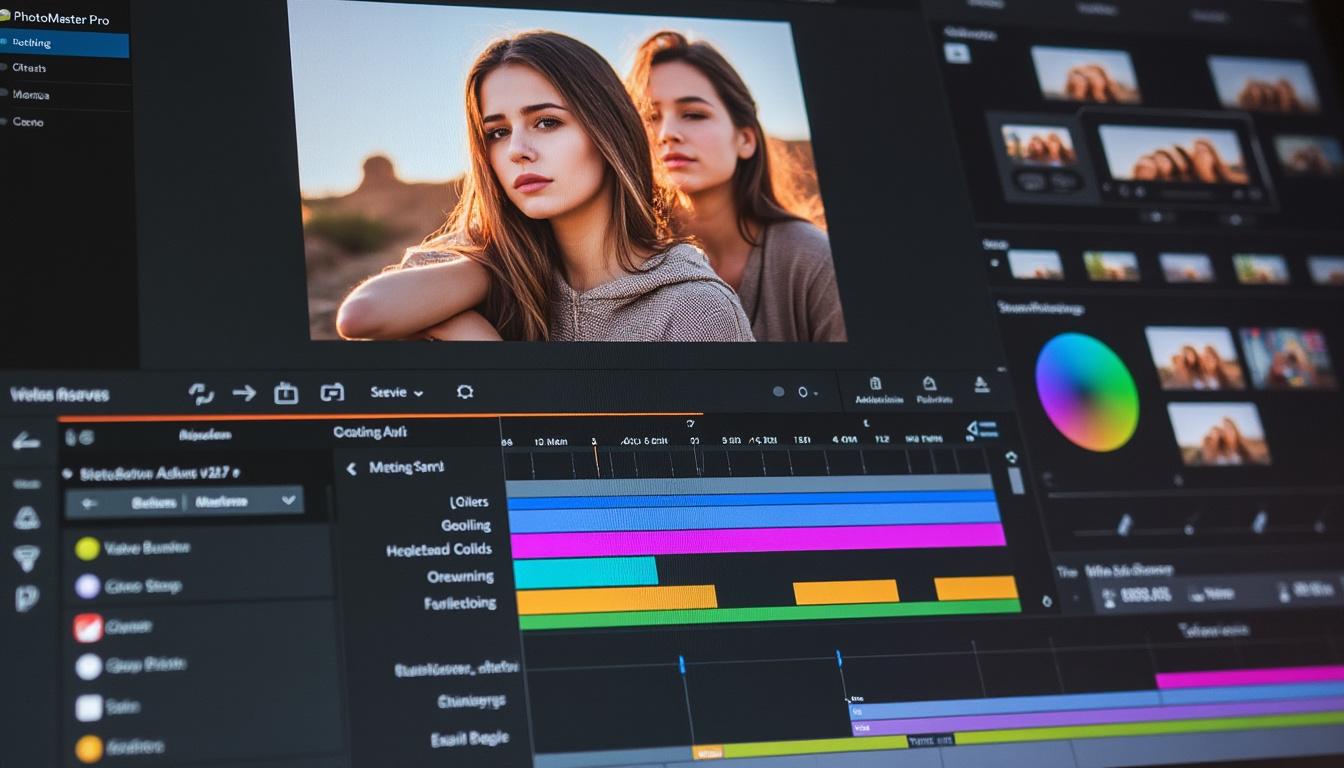Open the Coating Anfi tab

tap(370, 432)
